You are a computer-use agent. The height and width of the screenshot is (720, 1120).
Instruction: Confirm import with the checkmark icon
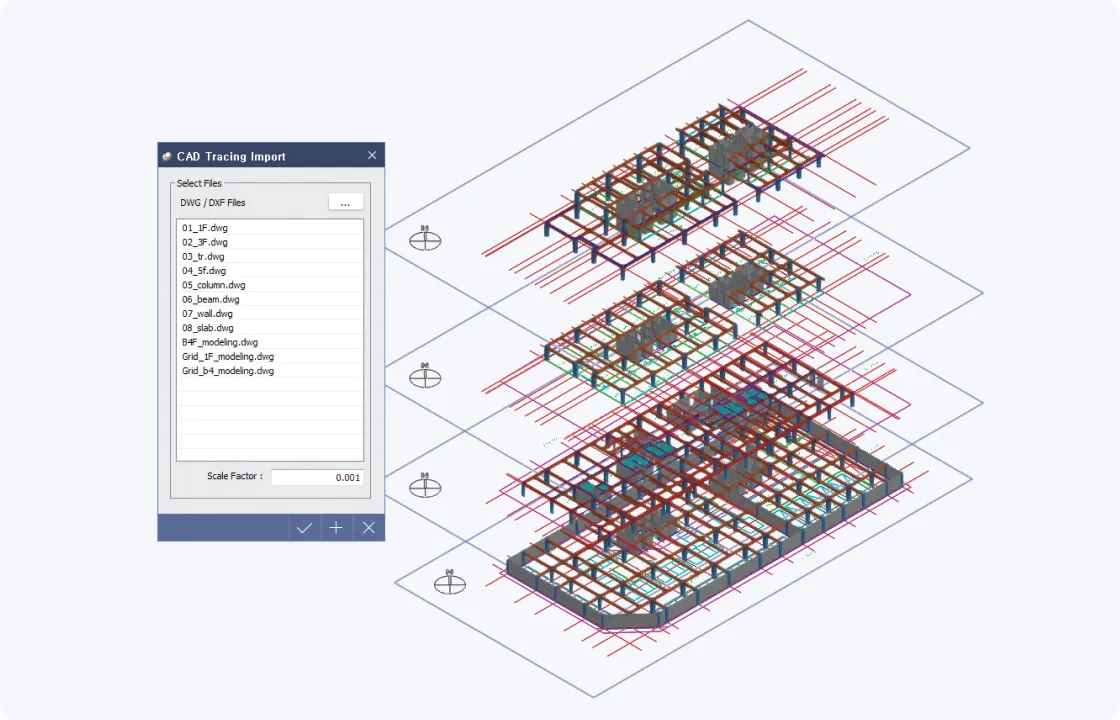click(x=304, y=528)
